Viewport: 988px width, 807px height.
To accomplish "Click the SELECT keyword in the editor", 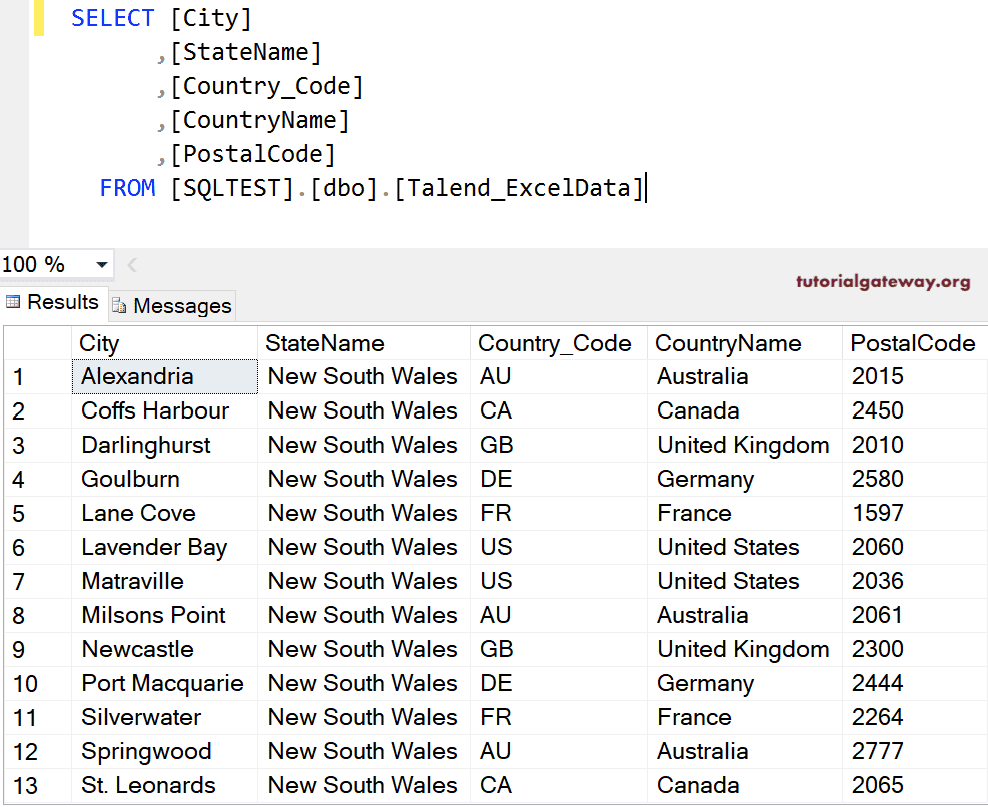I will coord(112,18).
